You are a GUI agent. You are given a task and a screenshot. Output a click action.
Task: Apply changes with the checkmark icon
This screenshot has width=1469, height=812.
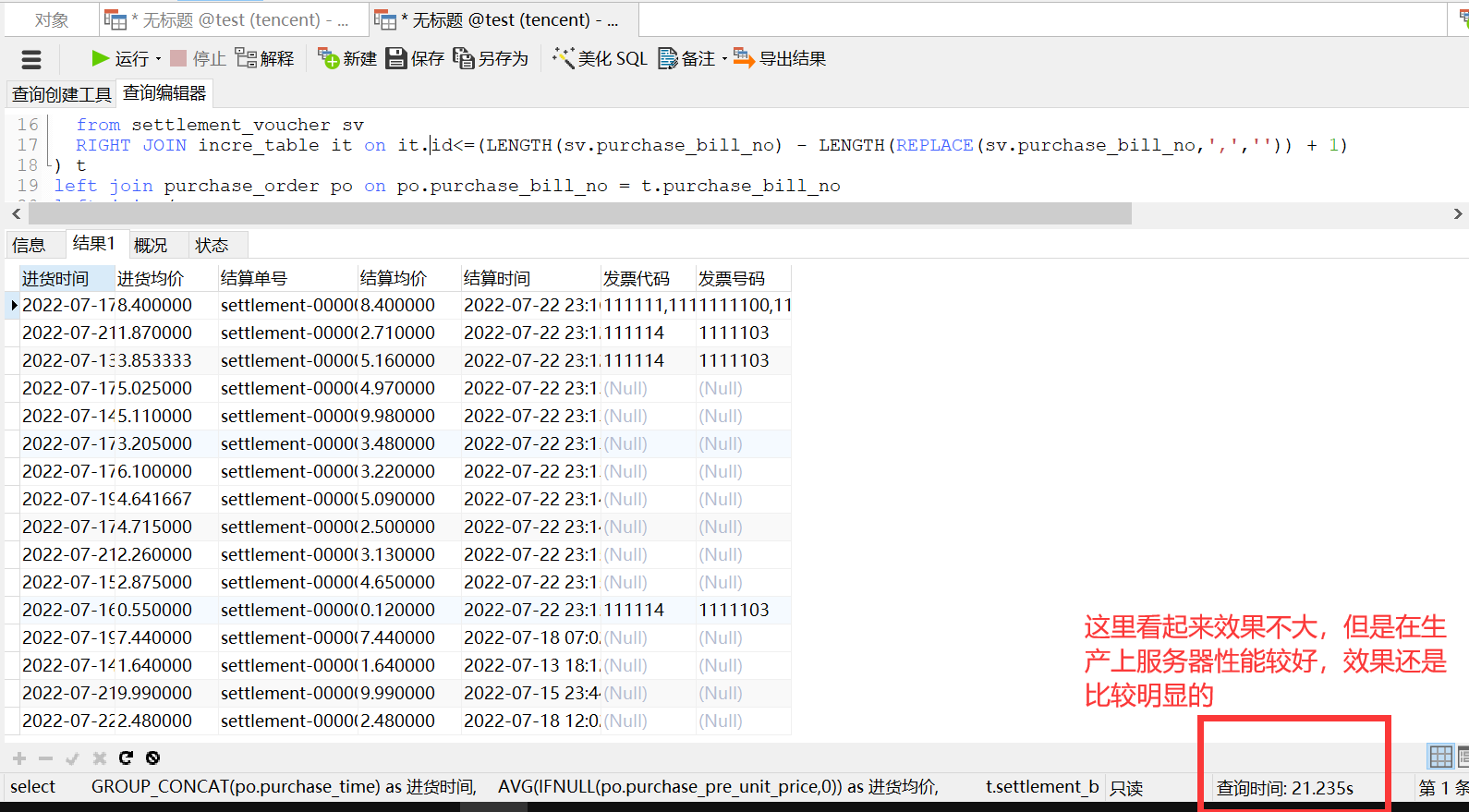click(x=73, y=758)
